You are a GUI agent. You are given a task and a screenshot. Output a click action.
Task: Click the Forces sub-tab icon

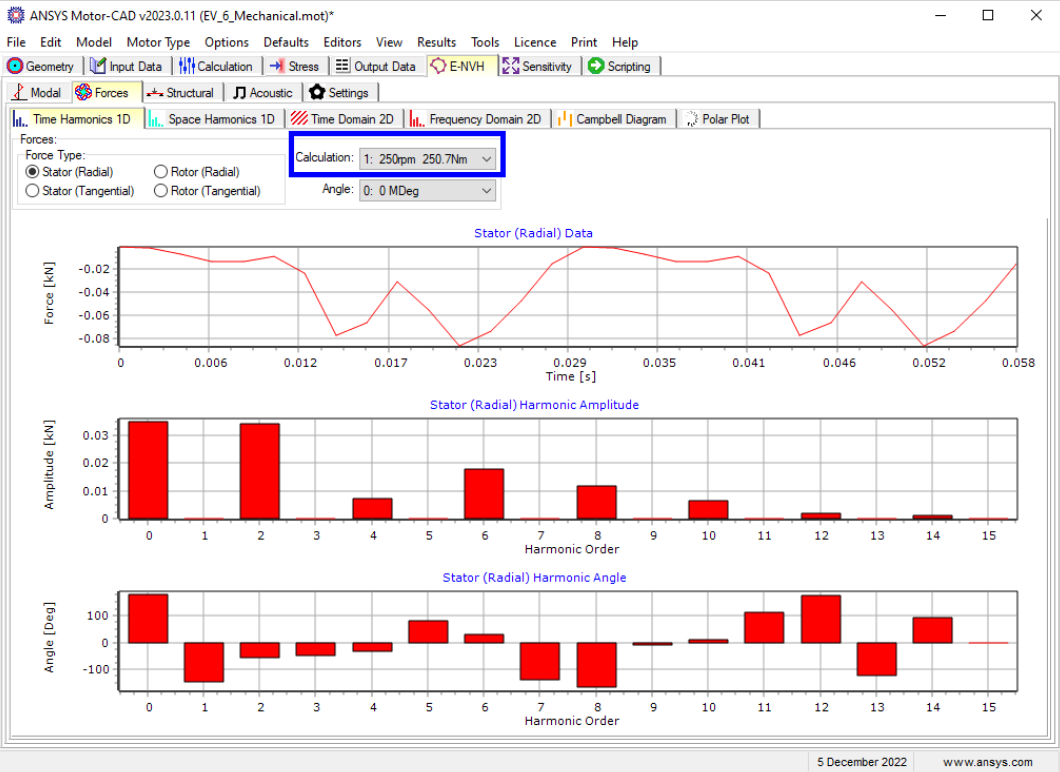[x=83, y=92]
